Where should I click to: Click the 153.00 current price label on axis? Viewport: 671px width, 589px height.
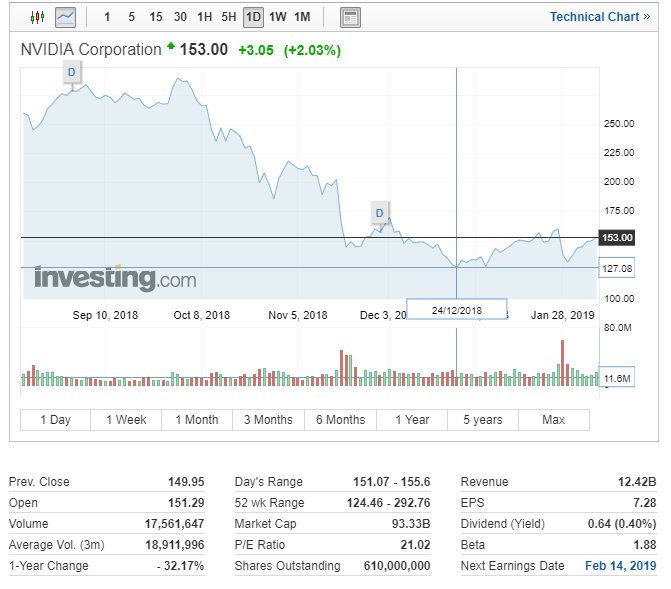pyautogui.click(x=617, y=238)
